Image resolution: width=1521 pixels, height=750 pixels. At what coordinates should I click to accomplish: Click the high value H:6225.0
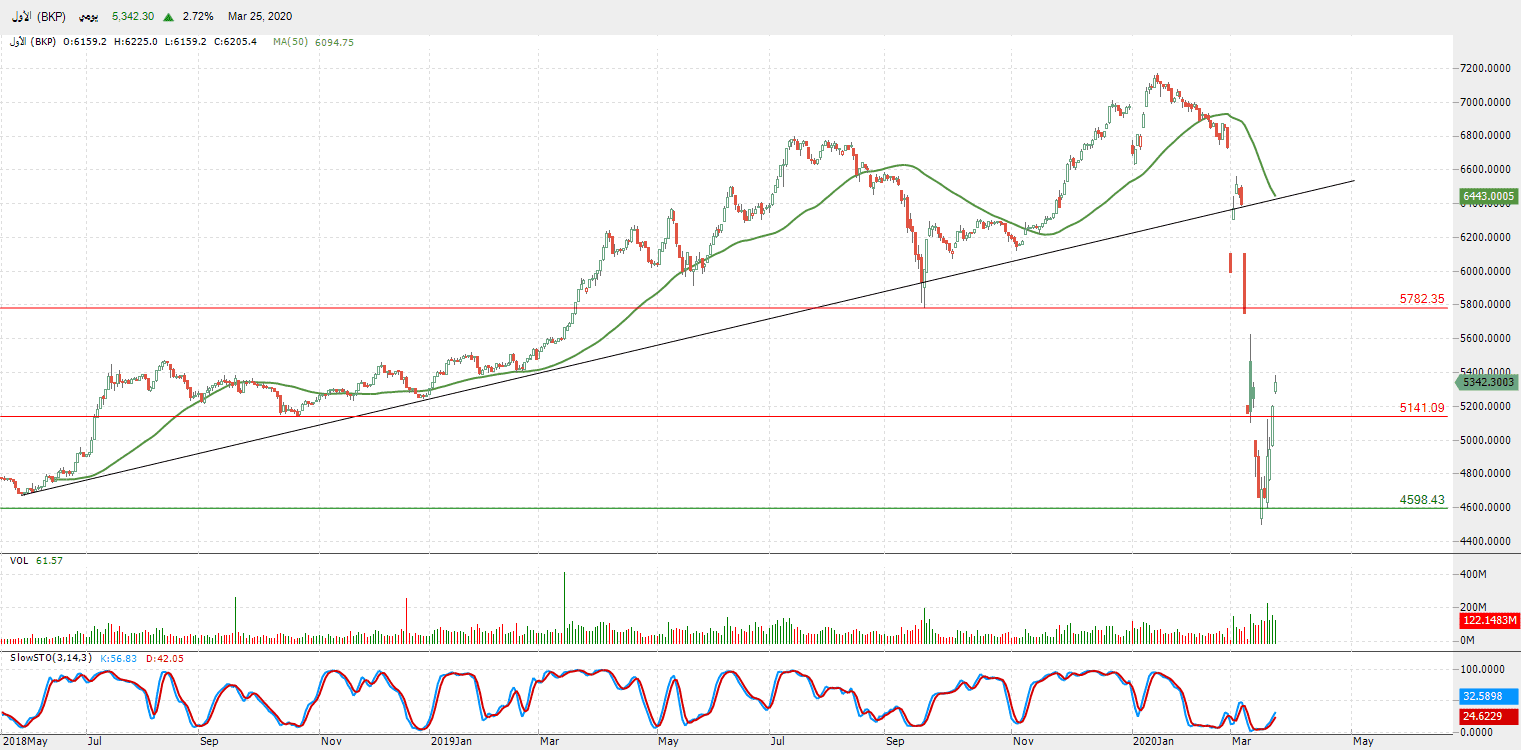135,42
